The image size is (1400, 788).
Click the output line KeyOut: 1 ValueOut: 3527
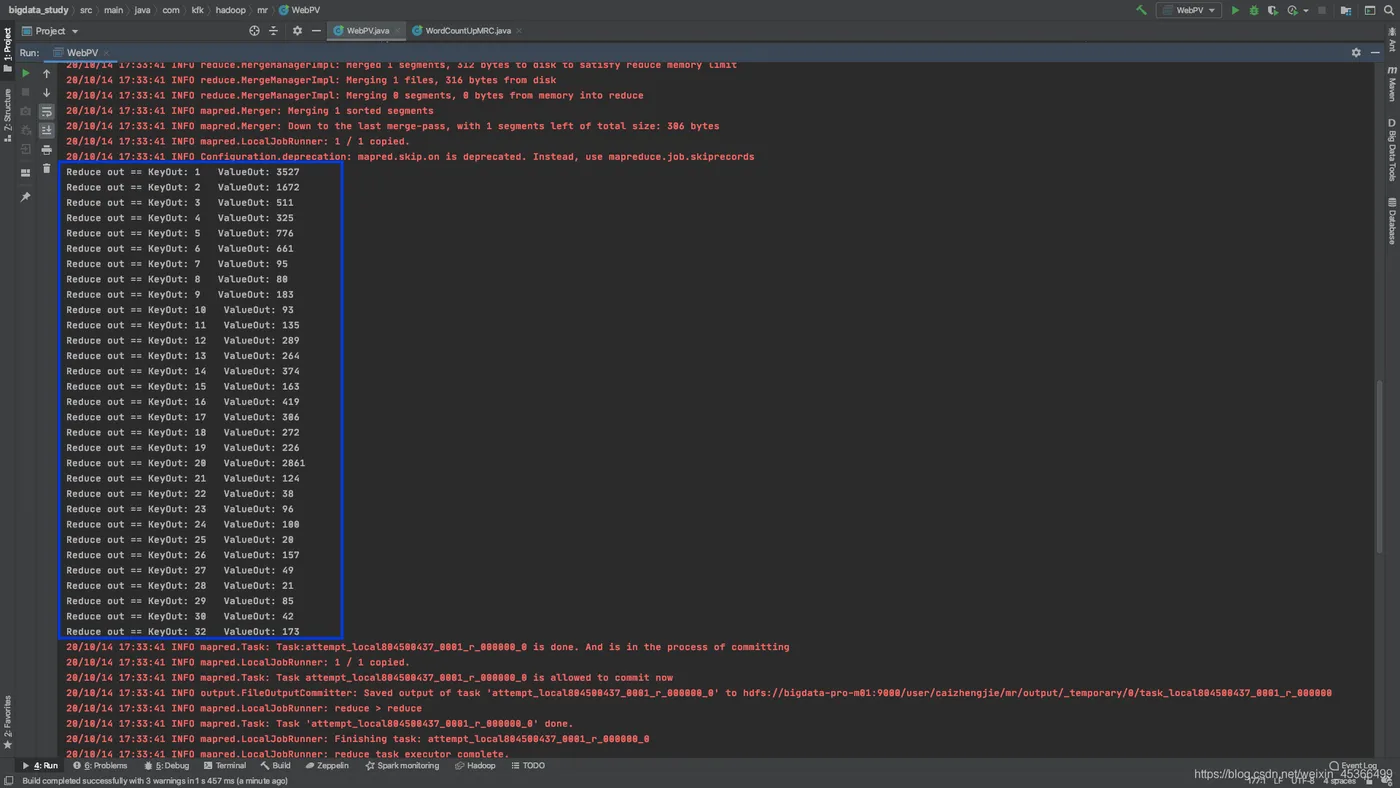pyautogui.click(x=183, y=172)
